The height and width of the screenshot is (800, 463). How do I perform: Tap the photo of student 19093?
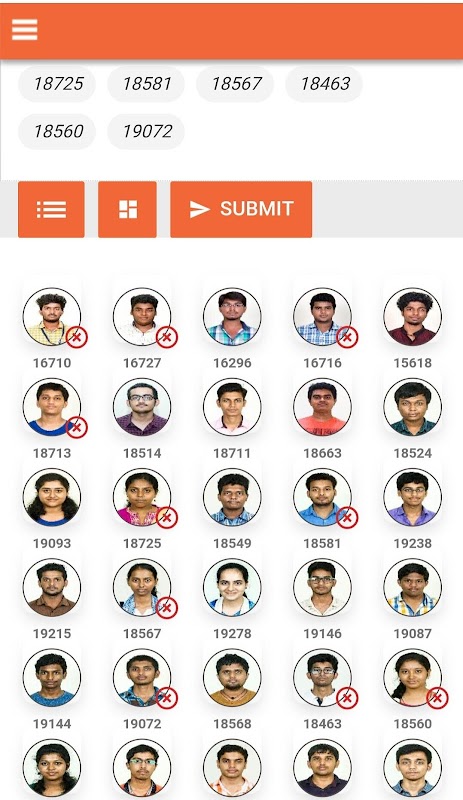[x=52, y=497]
